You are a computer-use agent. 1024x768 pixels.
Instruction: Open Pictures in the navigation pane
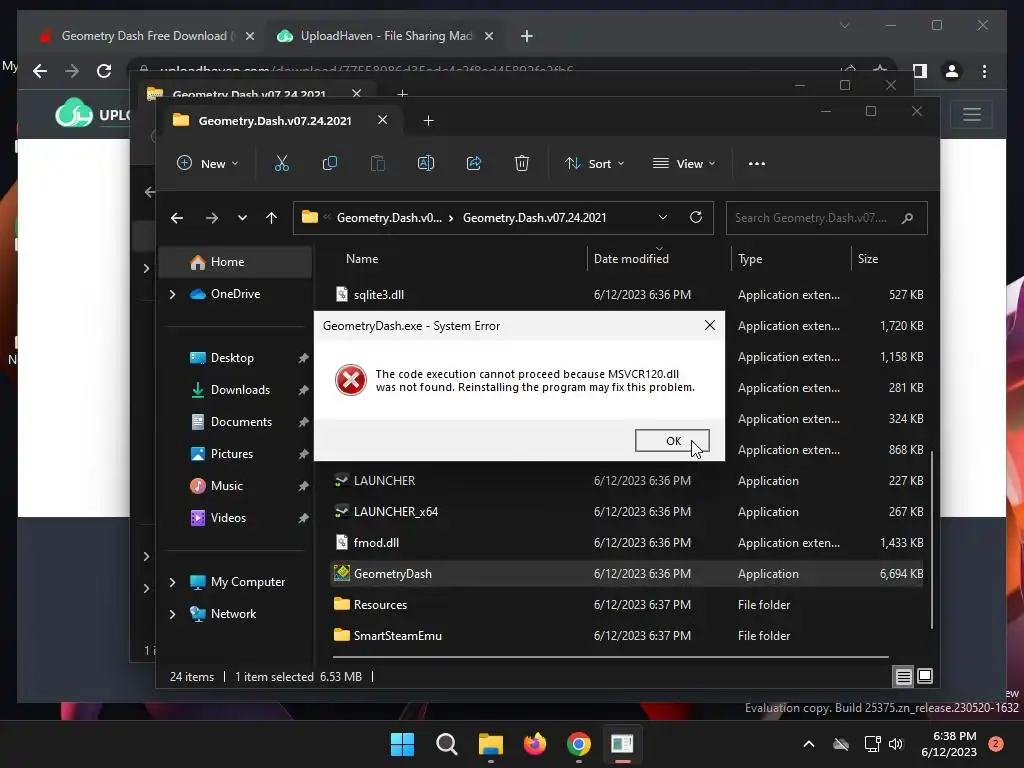[231, 454]
